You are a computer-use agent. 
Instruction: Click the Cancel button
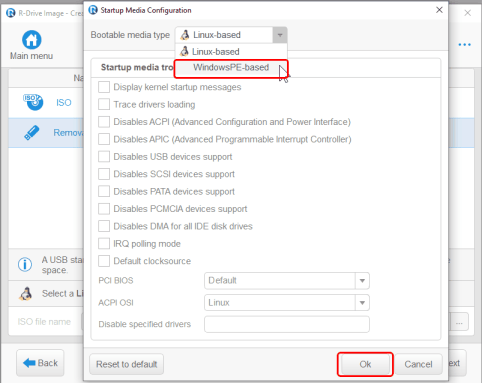coord(418,364)
